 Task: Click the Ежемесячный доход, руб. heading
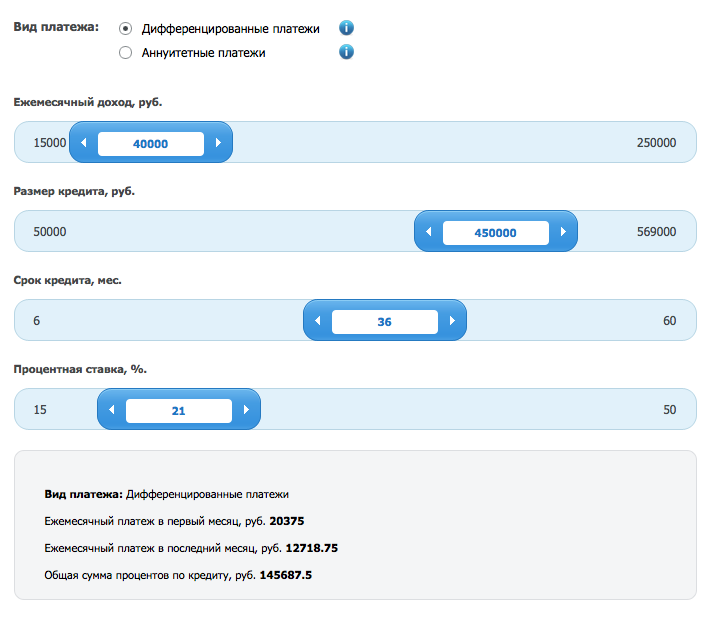pos(88,102)
